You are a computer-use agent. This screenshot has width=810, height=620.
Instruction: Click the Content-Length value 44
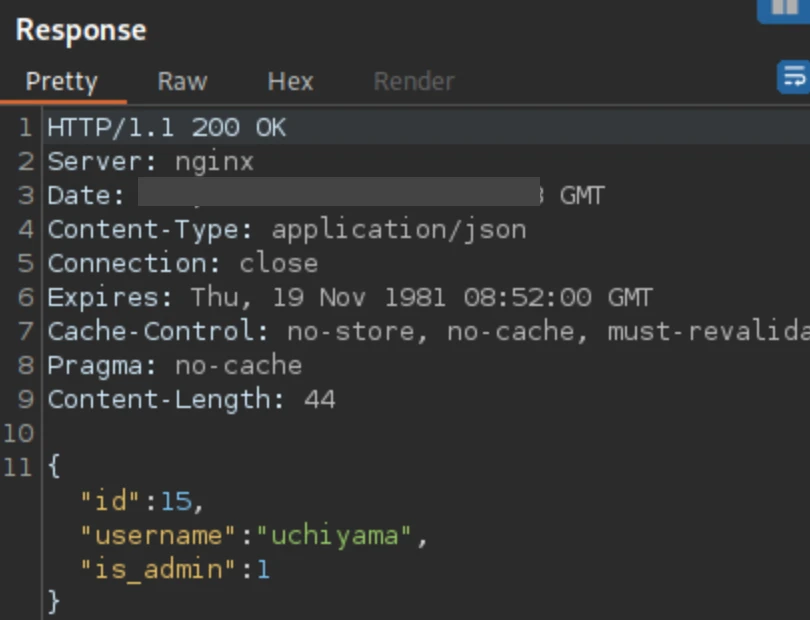click(320, 399)
